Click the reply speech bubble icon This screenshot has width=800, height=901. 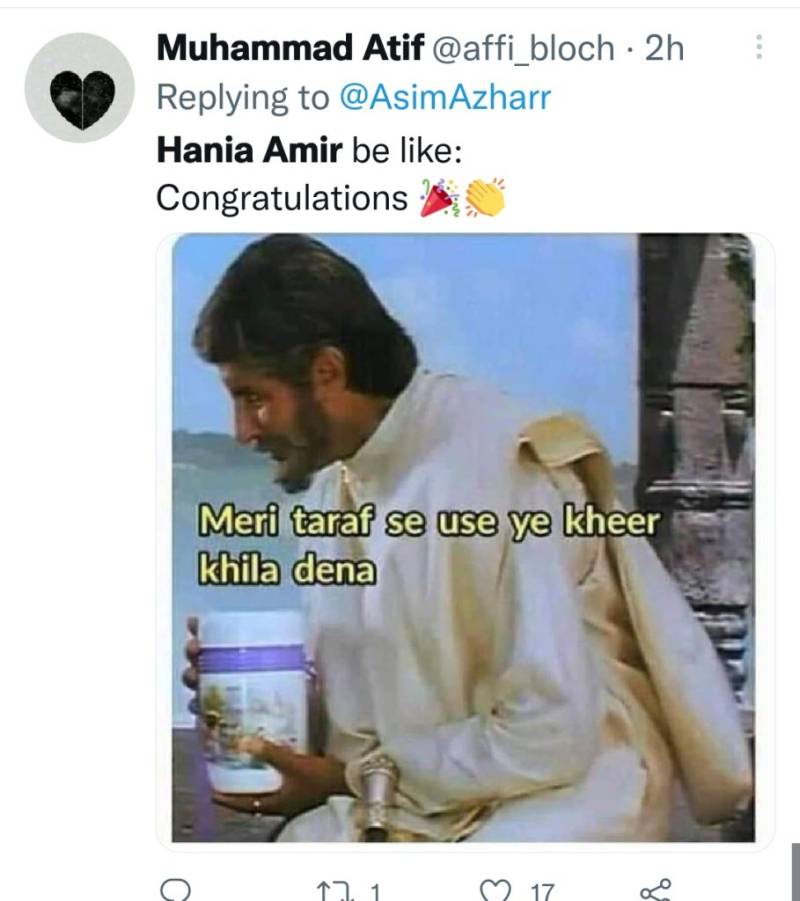coord(175,890)
